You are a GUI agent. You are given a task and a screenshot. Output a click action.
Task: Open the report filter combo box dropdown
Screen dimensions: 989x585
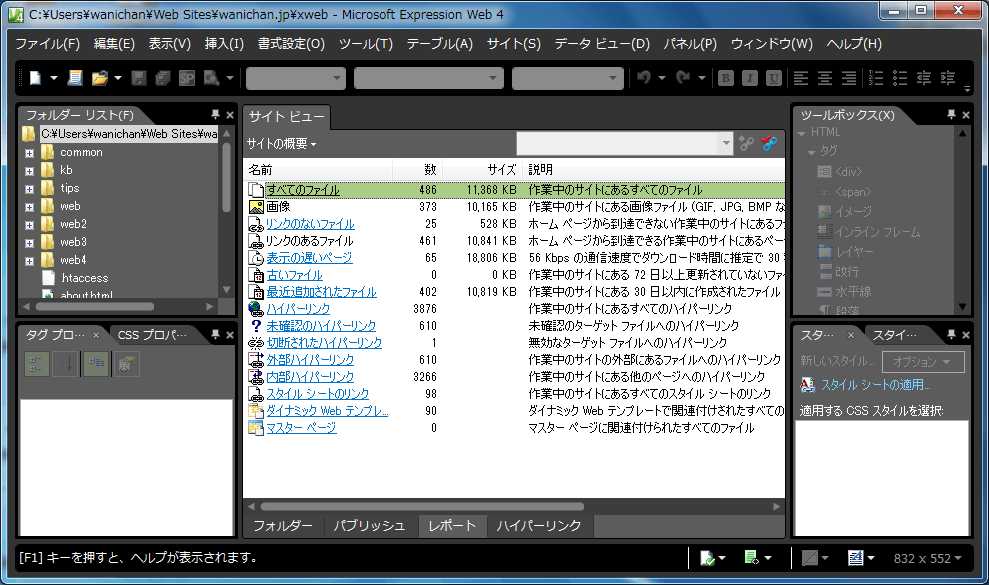pyautogui.click(x=725, y=143)
